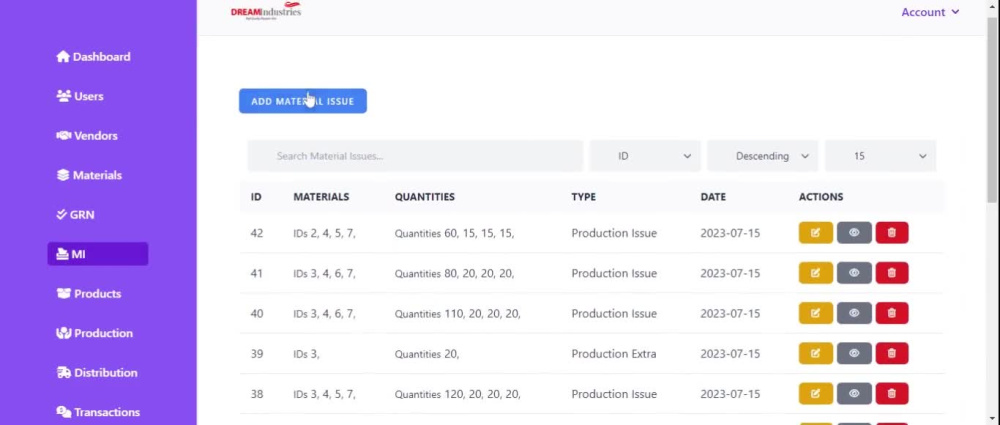This screenshot has width=1000, height=425.
Task: Open the ID sort-field dropdown
Action: point(645,156)
